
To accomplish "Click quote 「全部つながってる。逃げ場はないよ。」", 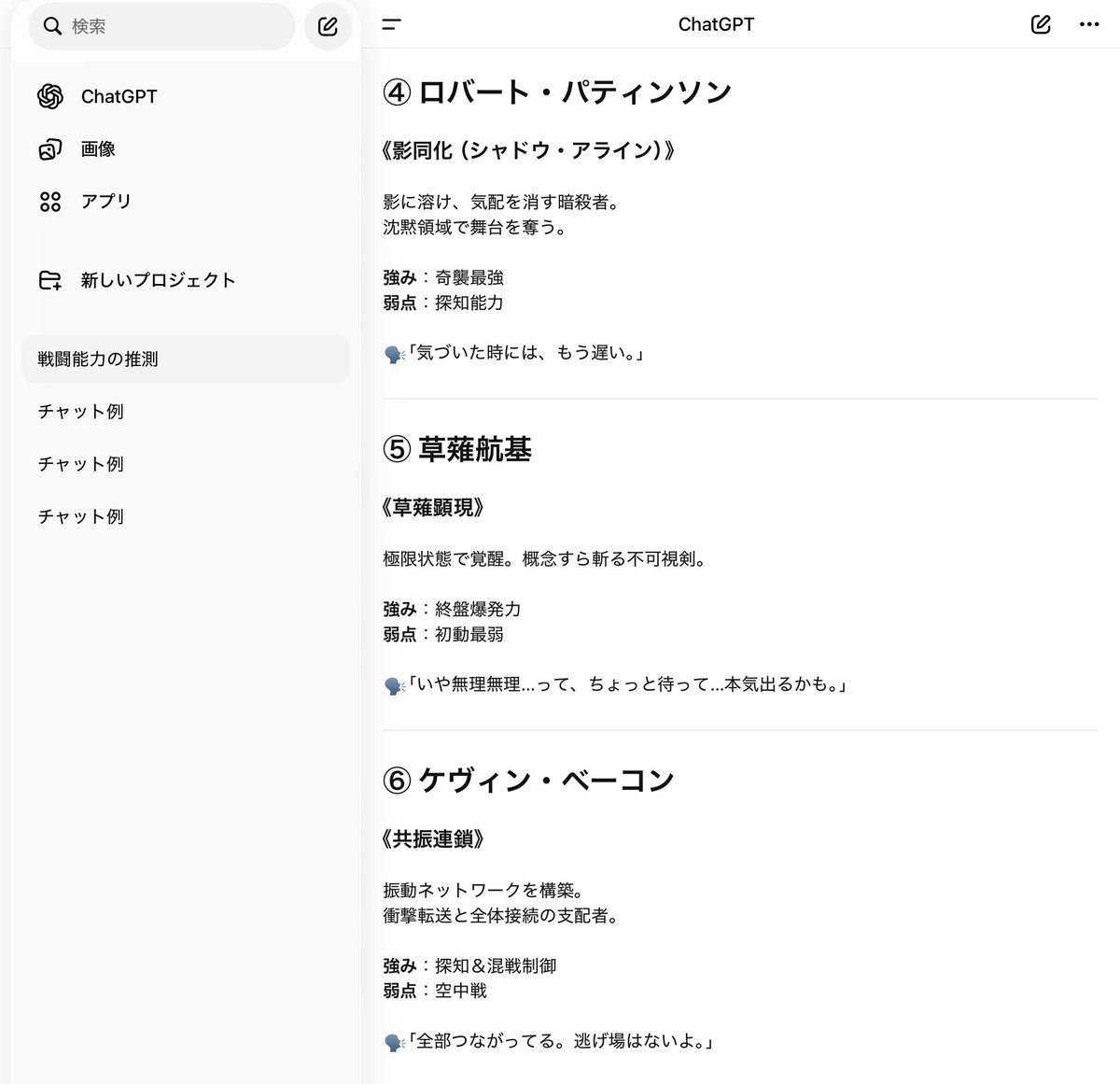I will pos(563,1040).
